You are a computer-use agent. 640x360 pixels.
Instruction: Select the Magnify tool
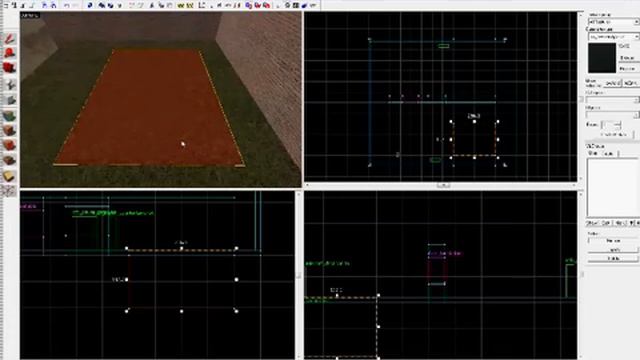pyautogui.click(x=9, y=53)
